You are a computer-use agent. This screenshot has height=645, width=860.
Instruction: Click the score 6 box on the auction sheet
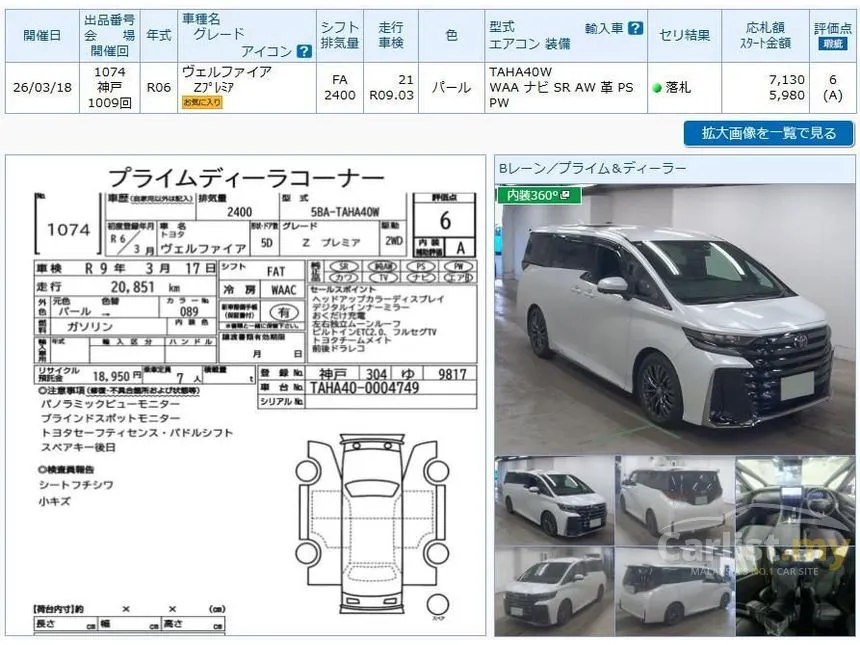click(x=445, y=220)
